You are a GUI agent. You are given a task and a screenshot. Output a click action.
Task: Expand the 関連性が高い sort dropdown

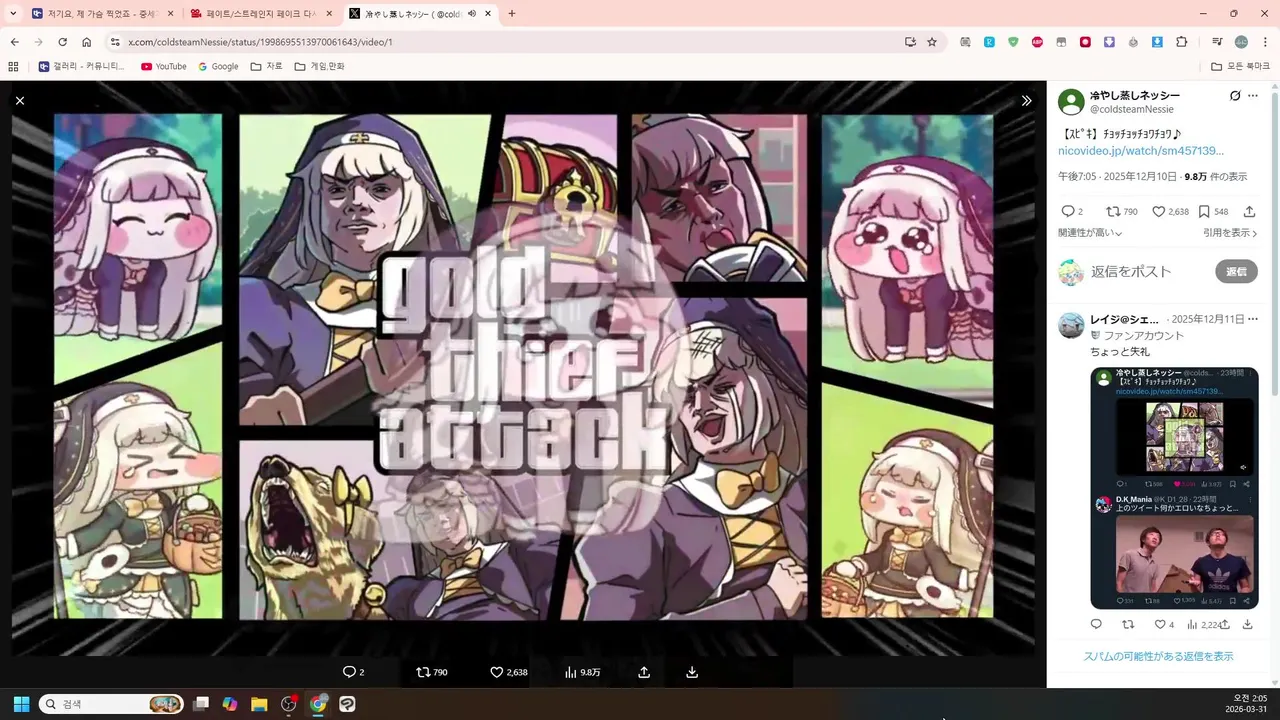[1090, 233]
